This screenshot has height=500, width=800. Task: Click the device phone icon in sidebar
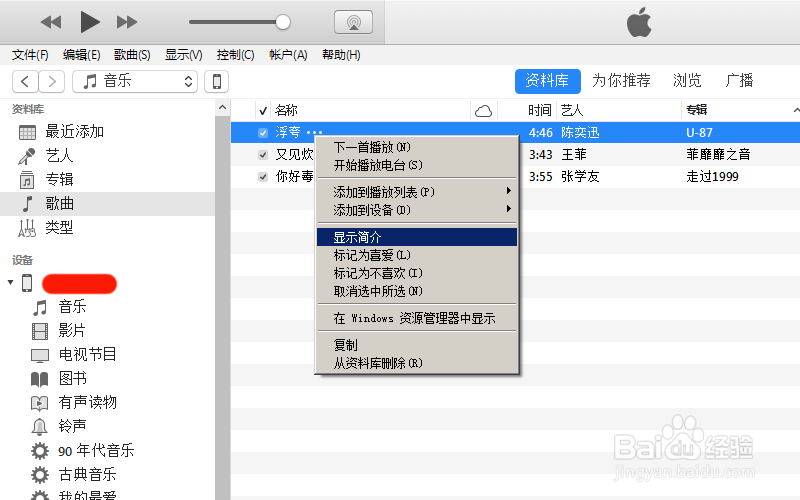click(27, 283)
